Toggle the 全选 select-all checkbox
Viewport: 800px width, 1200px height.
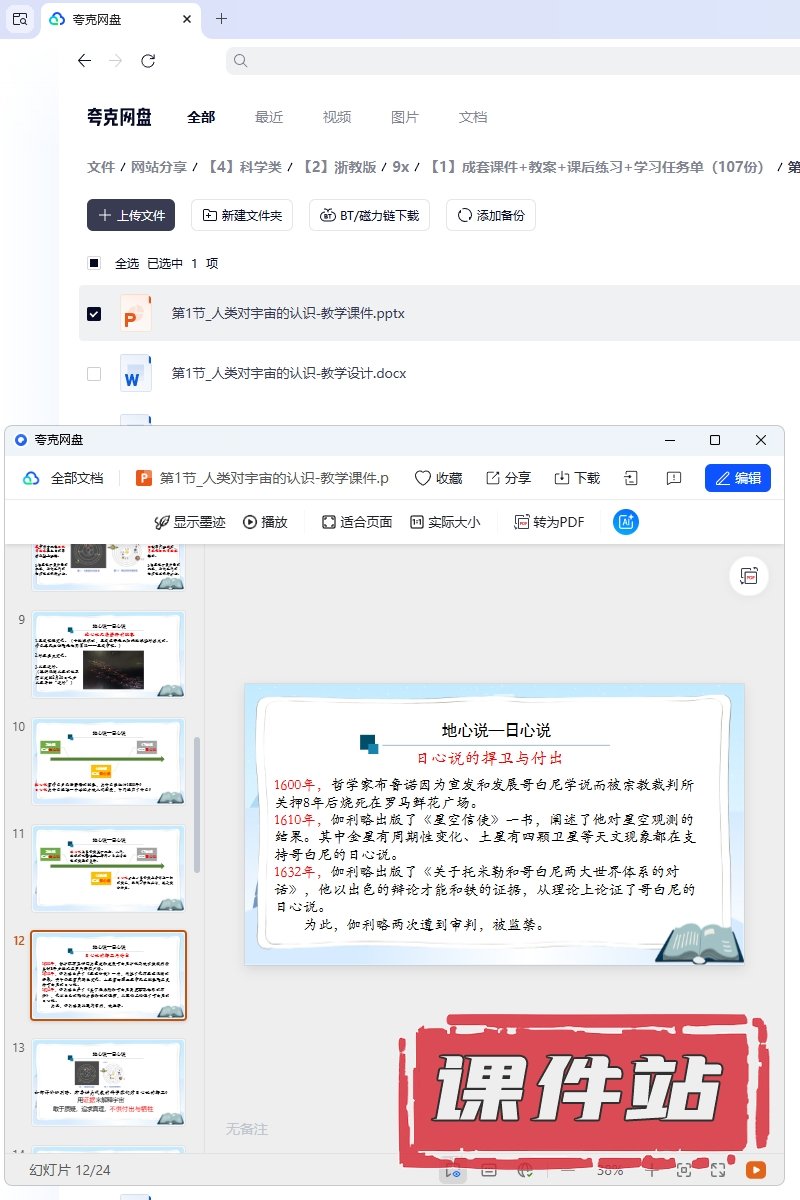[x=94, y=264]
